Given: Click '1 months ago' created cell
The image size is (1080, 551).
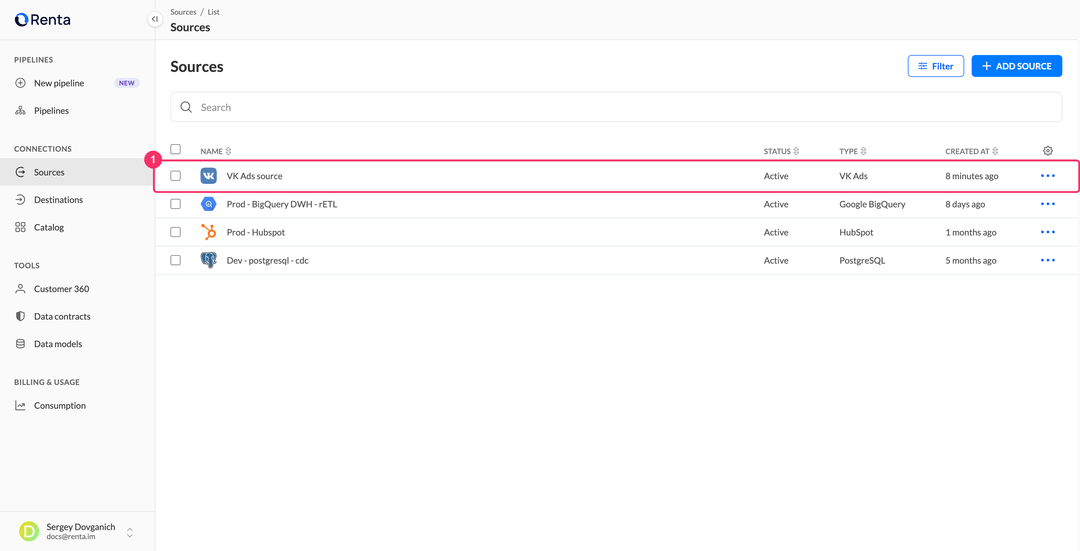Looking at the screenshot, I should click(970, 233).
